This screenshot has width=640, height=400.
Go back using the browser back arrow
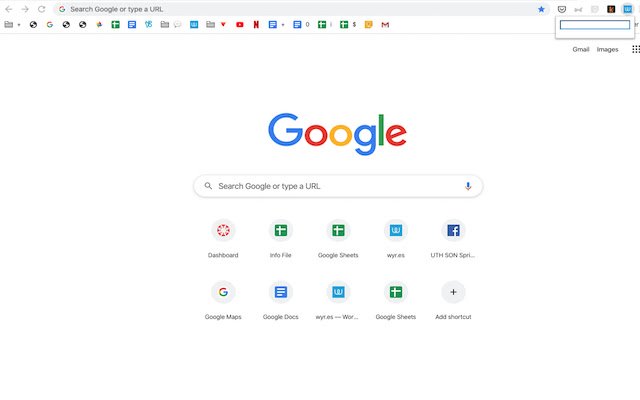tap(9, 9)
